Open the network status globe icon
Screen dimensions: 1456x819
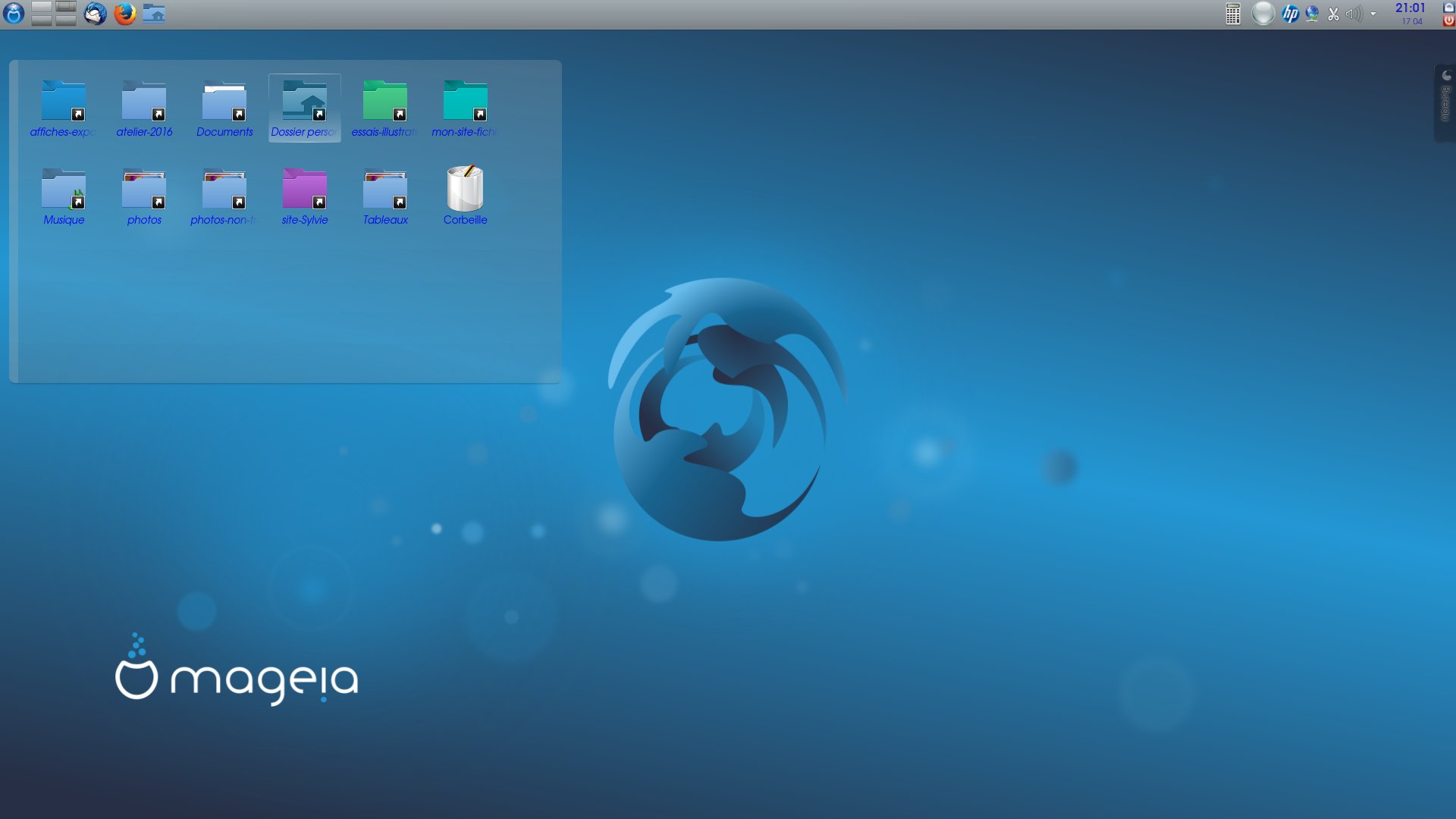coord(1312,13)
